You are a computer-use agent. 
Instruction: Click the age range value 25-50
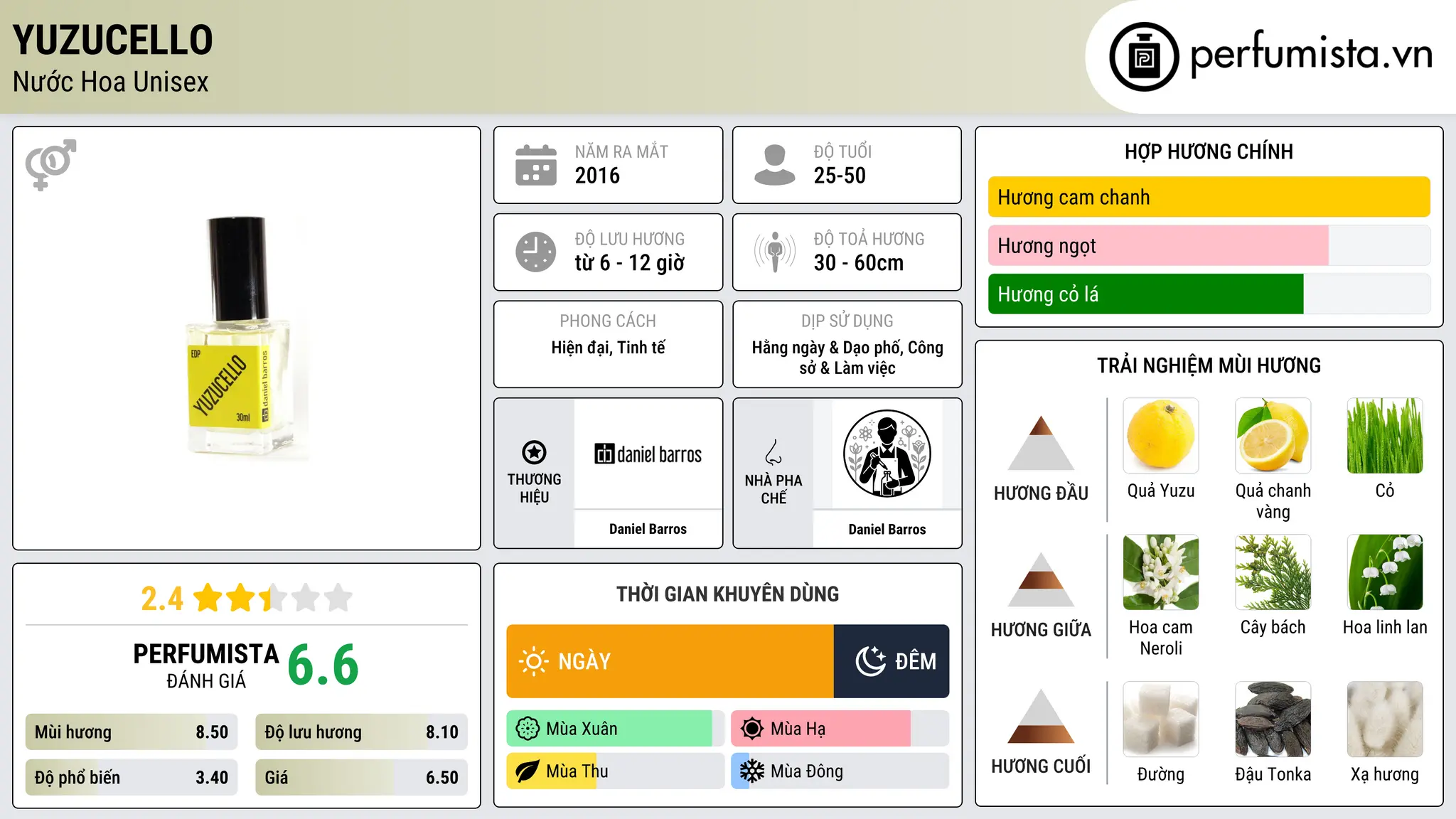840,176
